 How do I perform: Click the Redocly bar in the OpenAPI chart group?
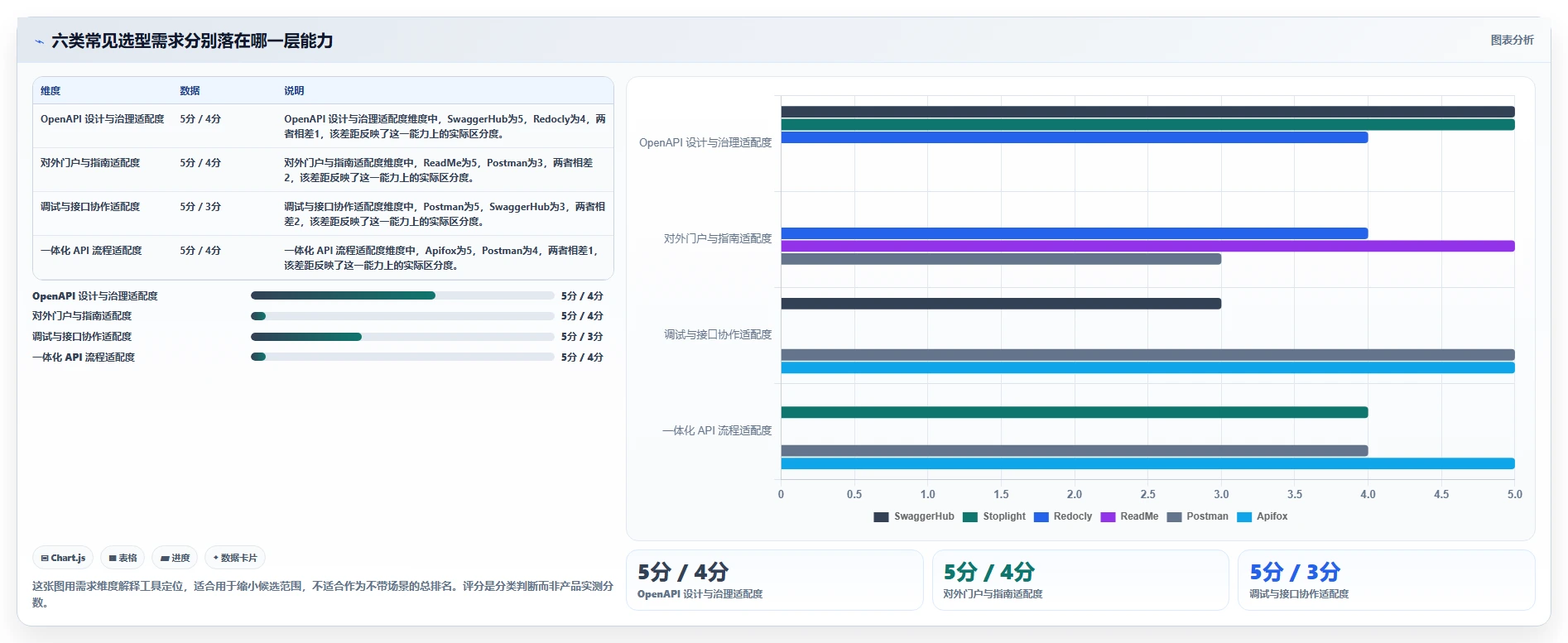[1075, 137]
